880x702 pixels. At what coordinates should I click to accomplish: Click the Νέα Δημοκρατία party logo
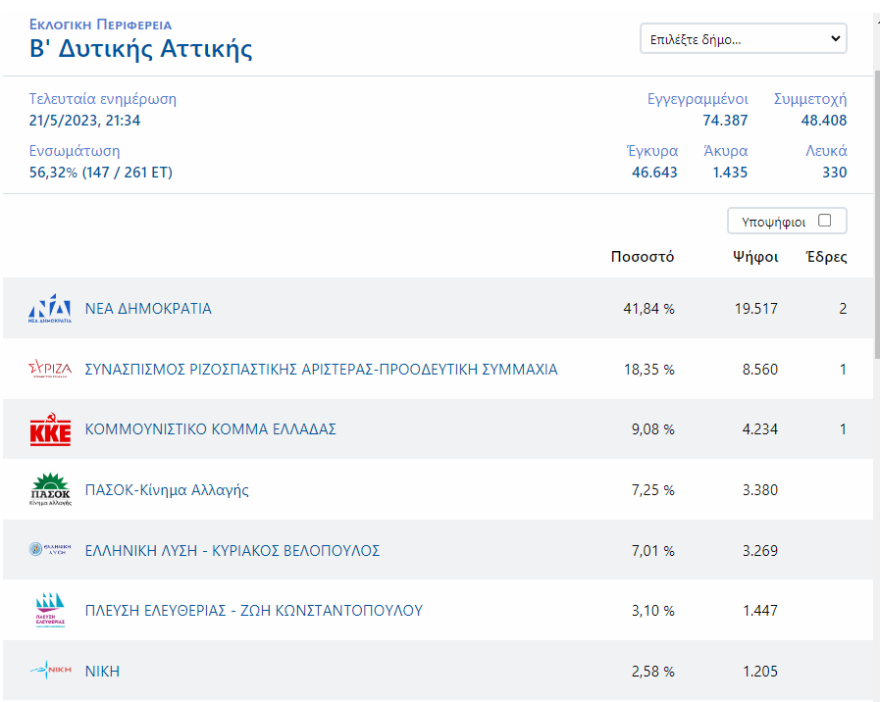click(x=50, y=309)
